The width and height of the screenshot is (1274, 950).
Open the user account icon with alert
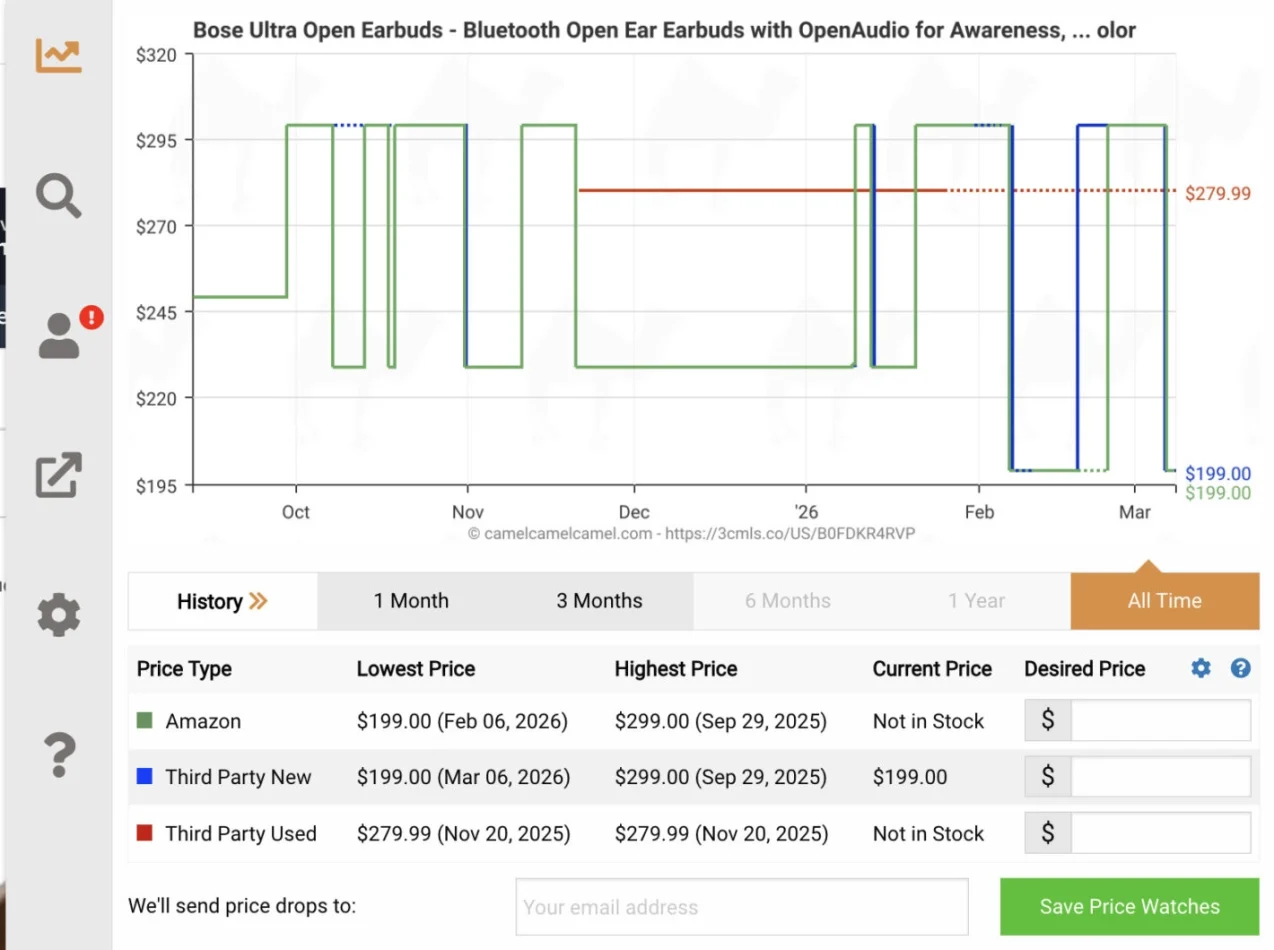pyautogui.click(x=60, y=335)
